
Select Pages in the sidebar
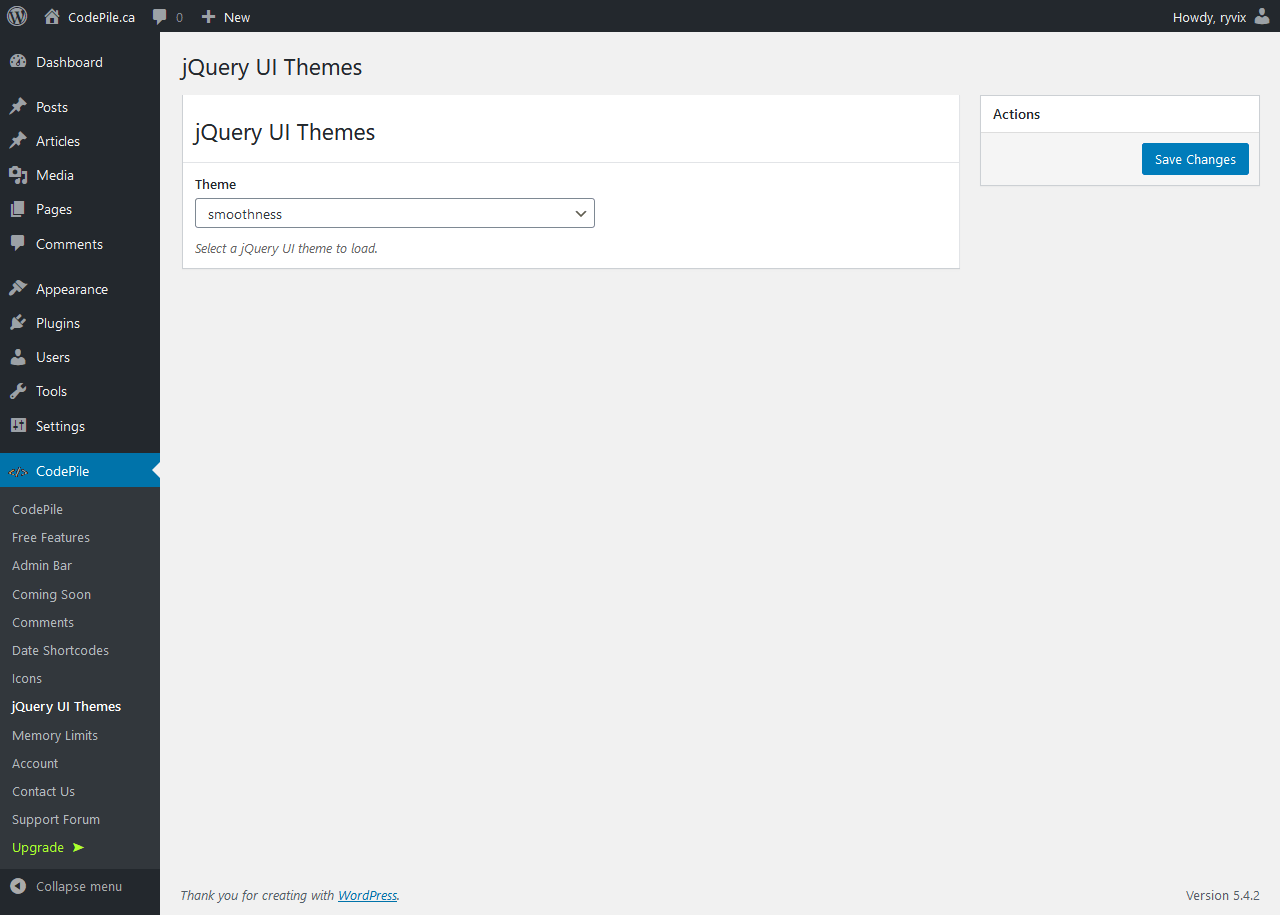pos(80,209)
